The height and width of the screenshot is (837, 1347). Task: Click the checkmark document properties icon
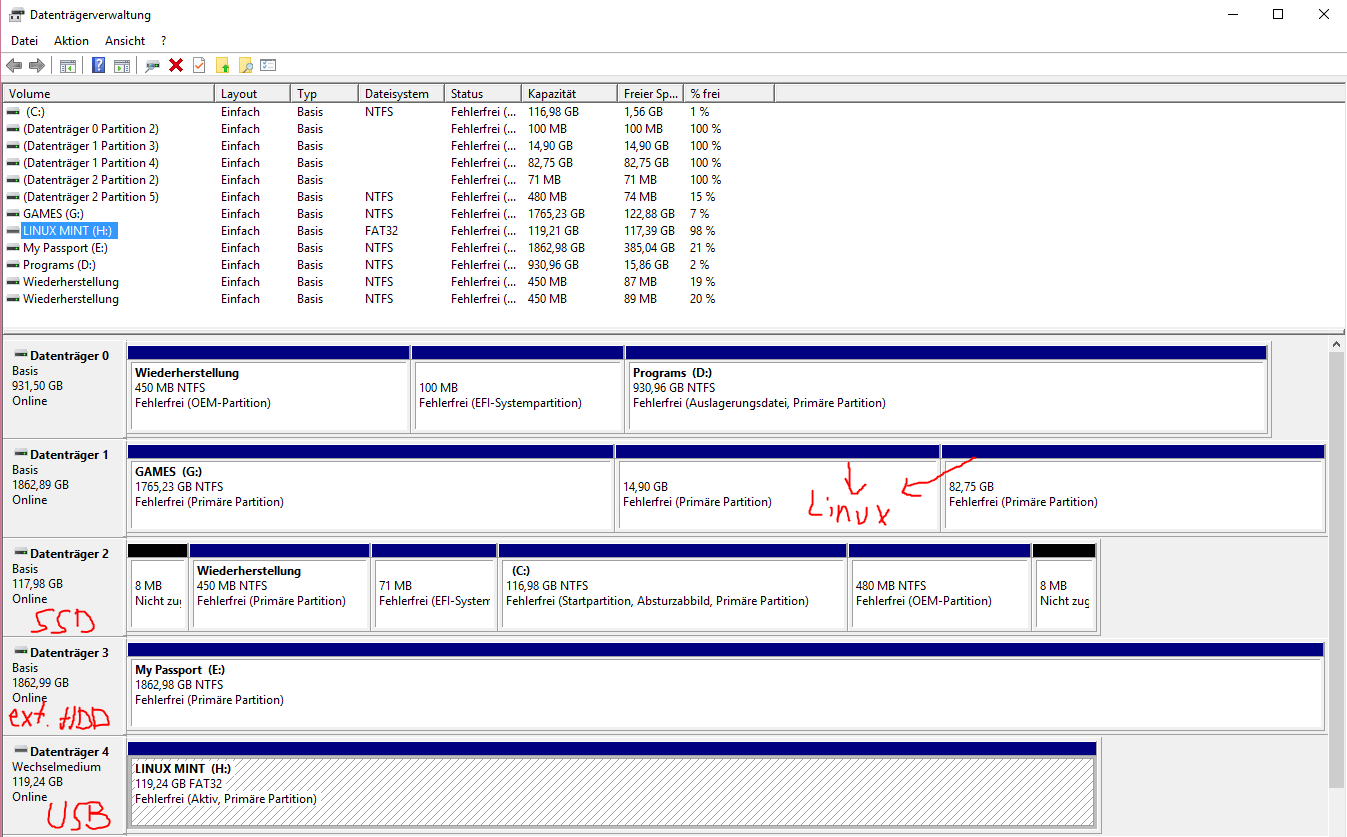199,65
